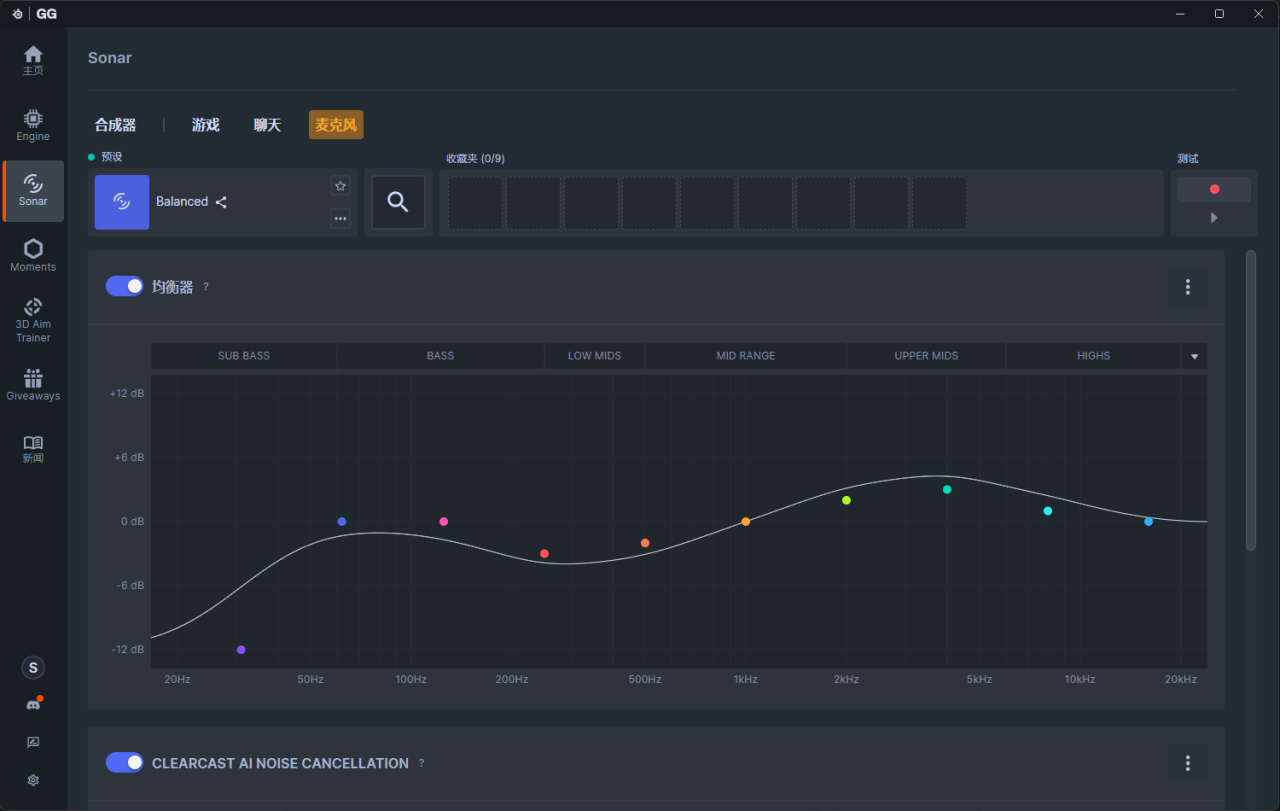This screenshot has height=811, width=1280.
Task: Share the Balanced preset
Action: coord(221,202)
